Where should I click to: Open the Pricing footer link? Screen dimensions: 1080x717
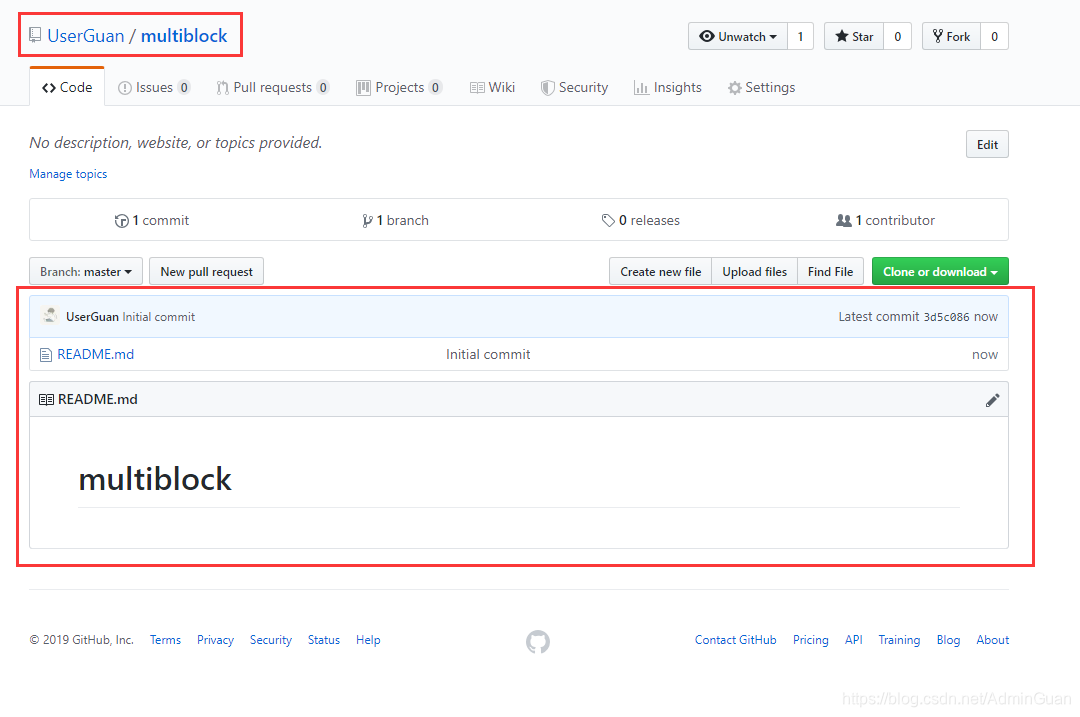811,640
